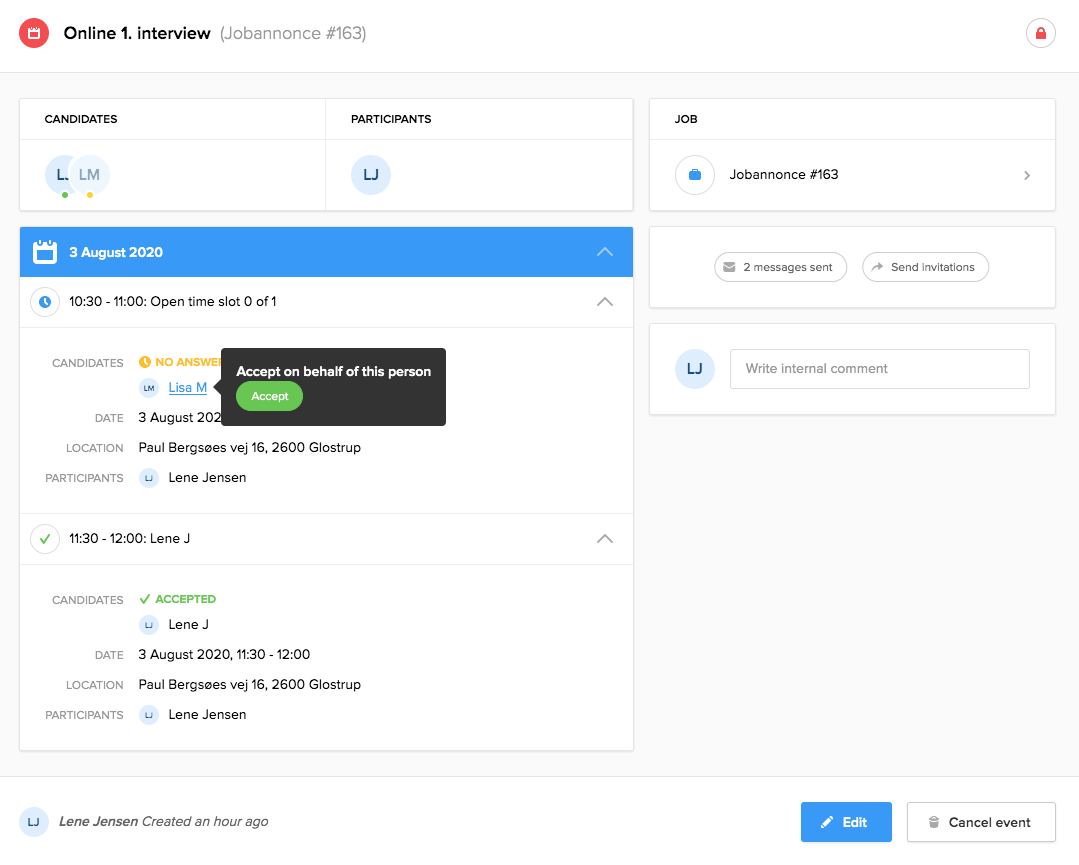Click the green checkmark icon for 11:30 slot
The image size is (1079, 865).
45,538
